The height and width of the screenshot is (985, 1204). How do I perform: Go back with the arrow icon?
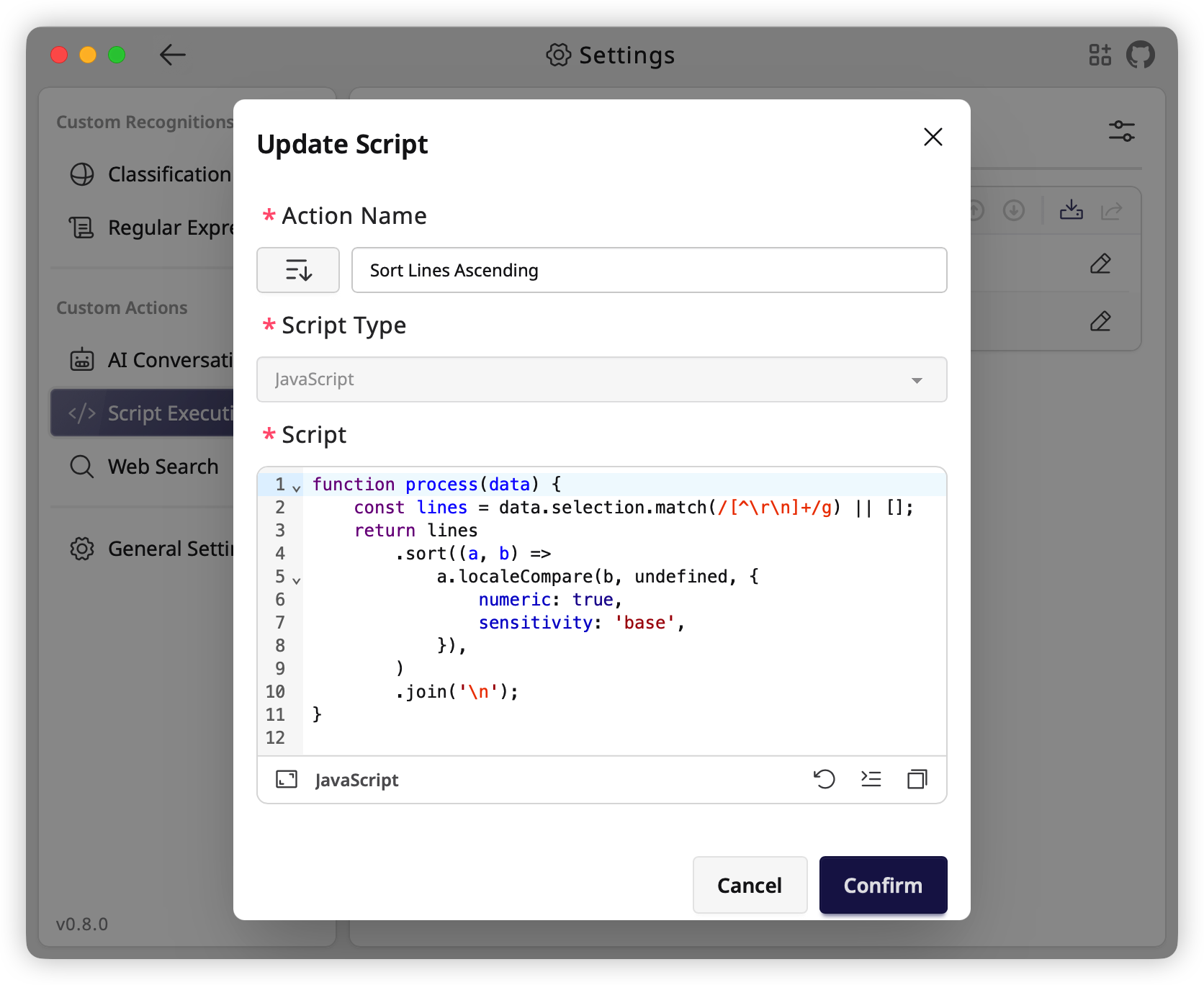pyautogui.click(x=173, y=55)
